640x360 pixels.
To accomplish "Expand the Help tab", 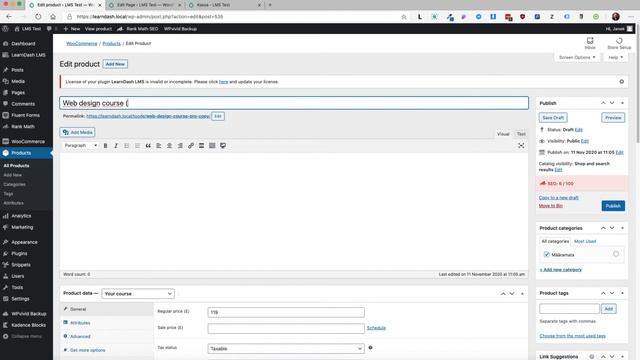I will coord(616,58).
